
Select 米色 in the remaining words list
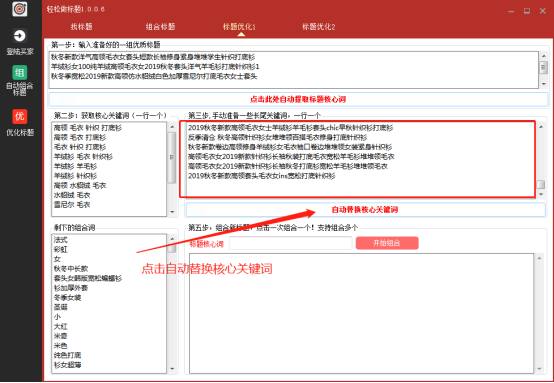tap(60, 346)
